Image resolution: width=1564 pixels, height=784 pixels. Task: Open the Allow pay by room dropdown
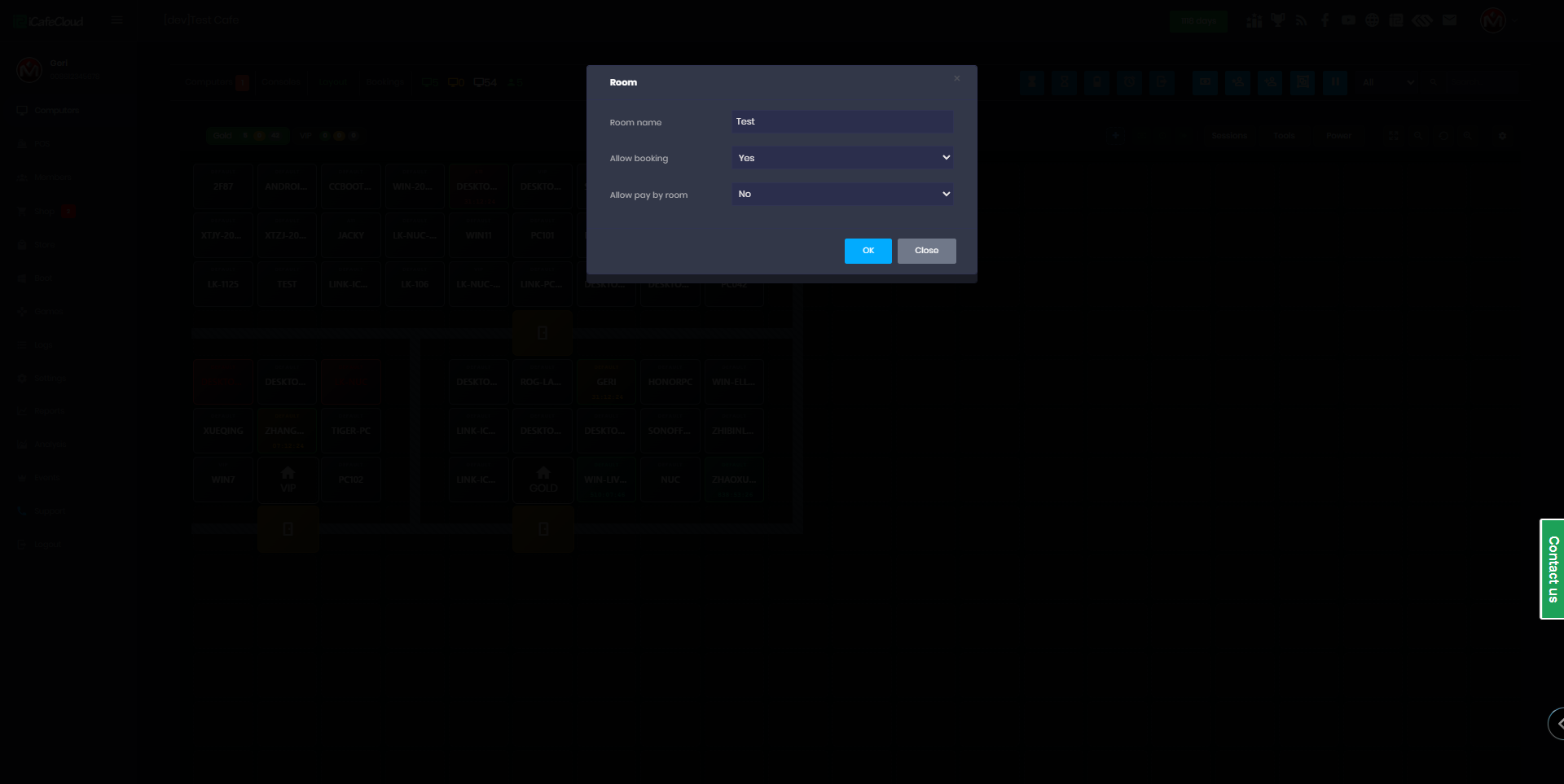(842, 194)
